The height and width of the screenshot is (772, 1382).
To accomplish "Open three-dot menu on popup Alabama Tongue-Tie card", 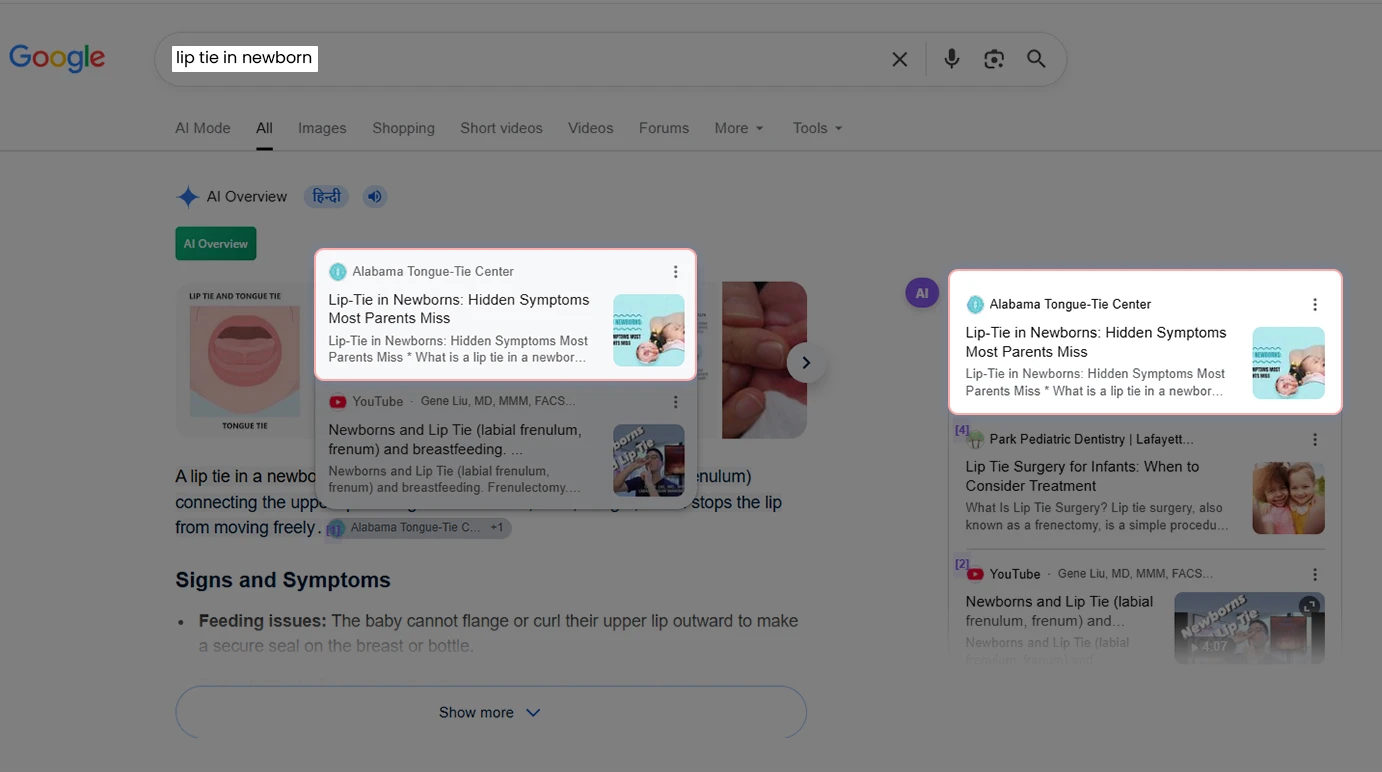I will coord(676,272).
